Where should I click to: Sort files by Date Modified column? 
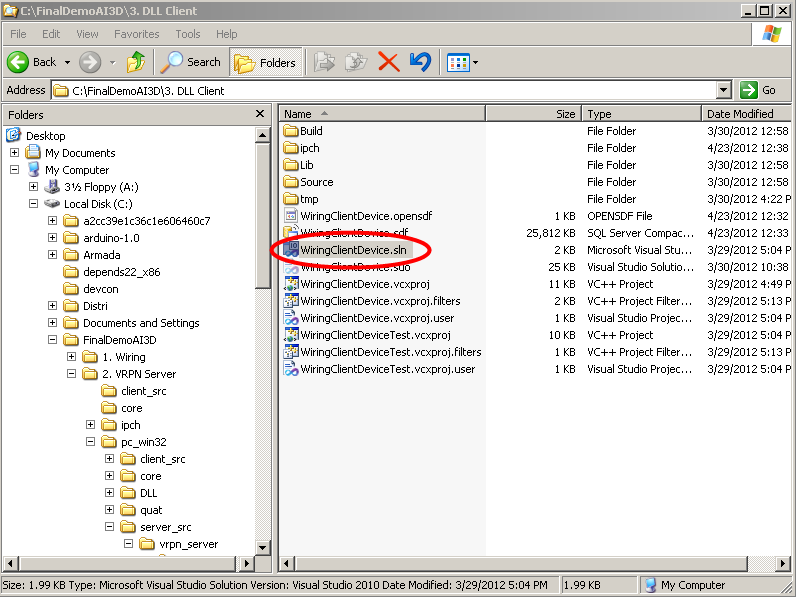point(740,114)
